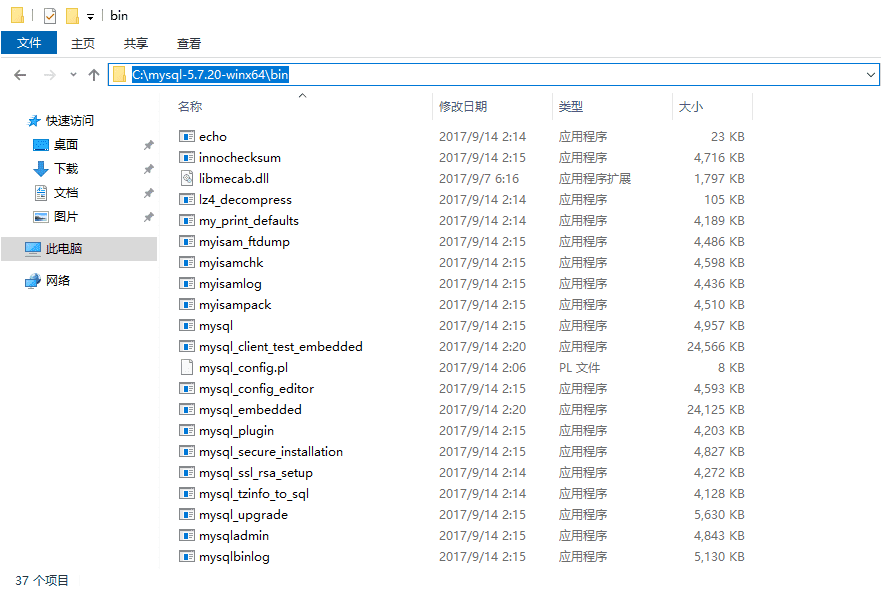Click the PL 文件 type cell
The image size is (881, 592).
click(x=579, y=367)
